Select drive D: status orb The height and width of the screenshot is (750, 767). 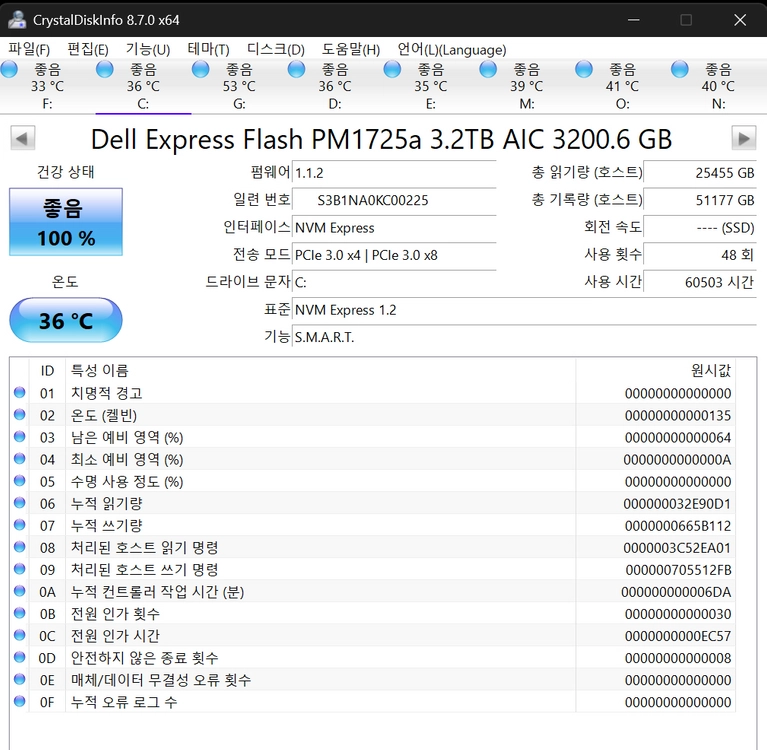pyautogui.click(x=296, y=69)
